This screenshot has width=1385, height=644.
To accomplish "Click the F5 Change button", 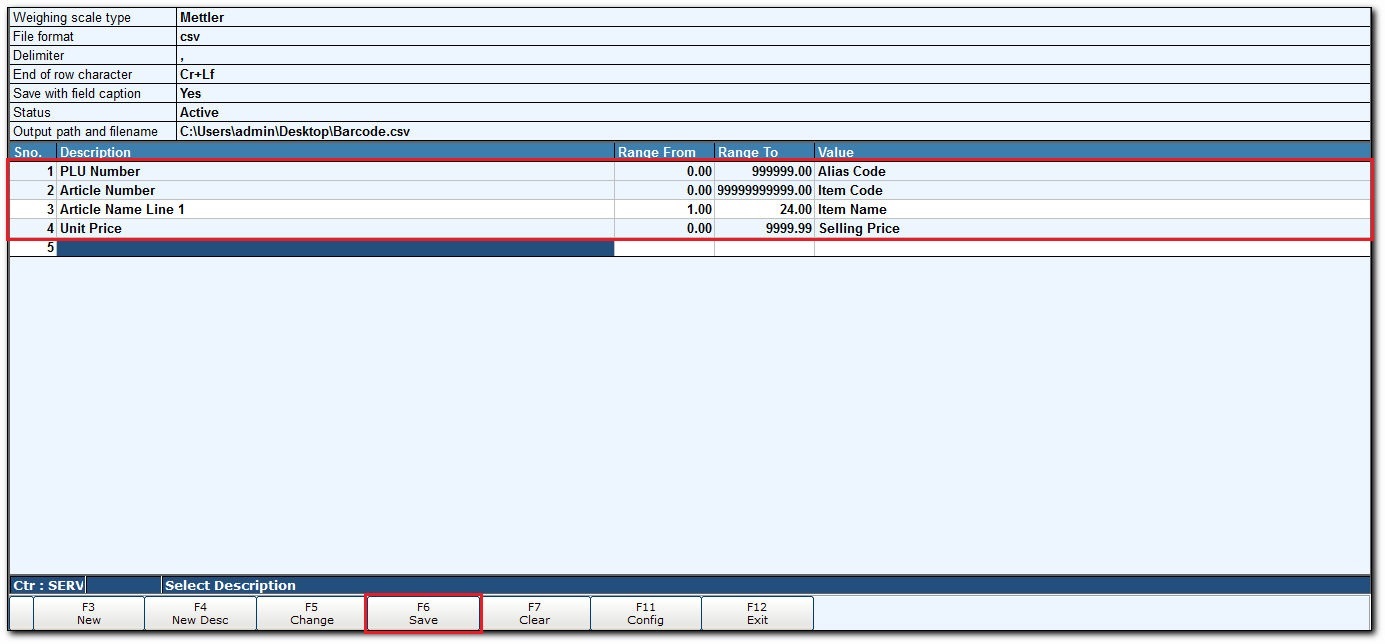I will (312, 613).
